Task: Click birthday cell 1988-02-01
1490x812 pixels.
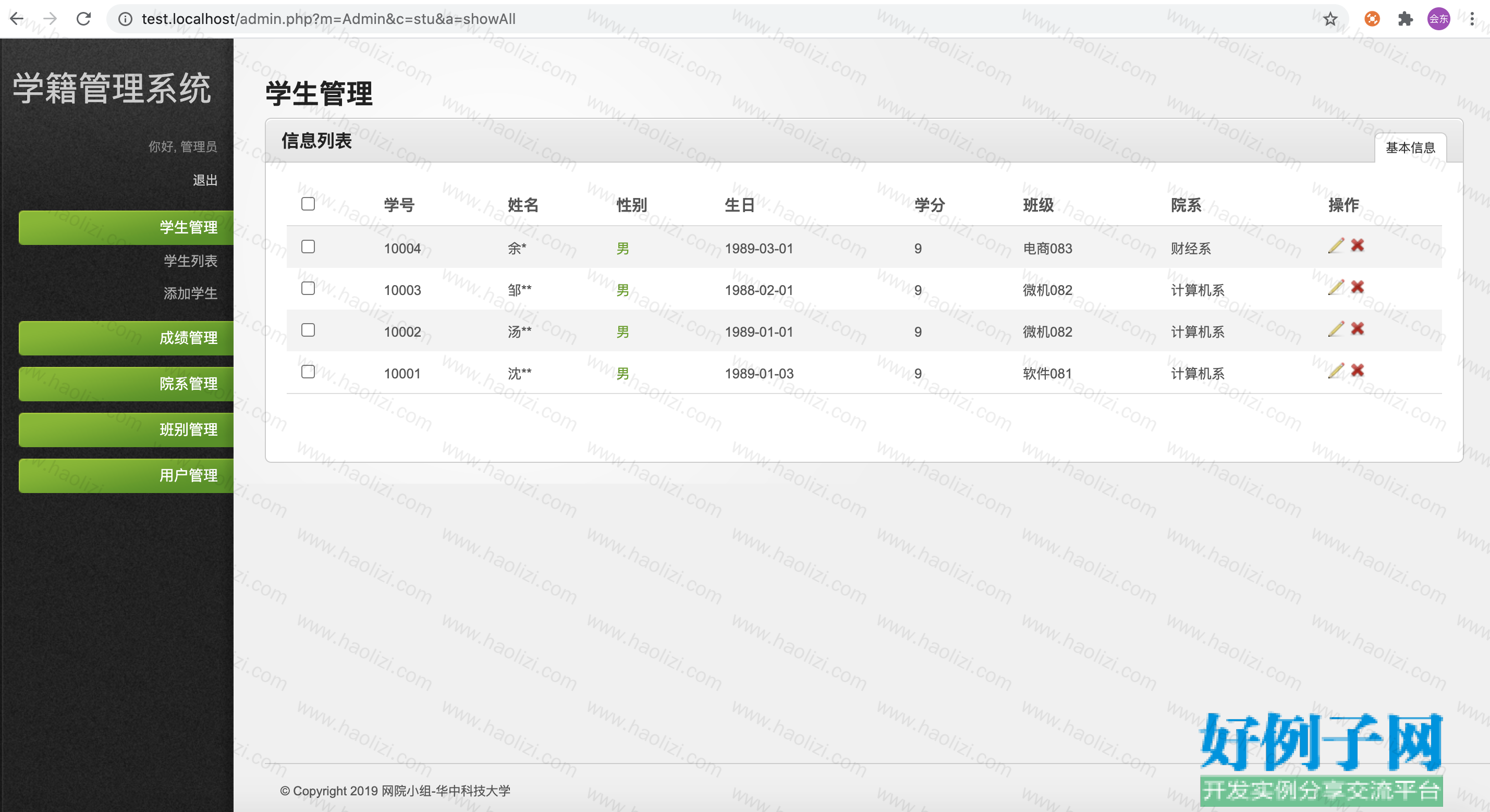Action: click(x=759, y=290)
